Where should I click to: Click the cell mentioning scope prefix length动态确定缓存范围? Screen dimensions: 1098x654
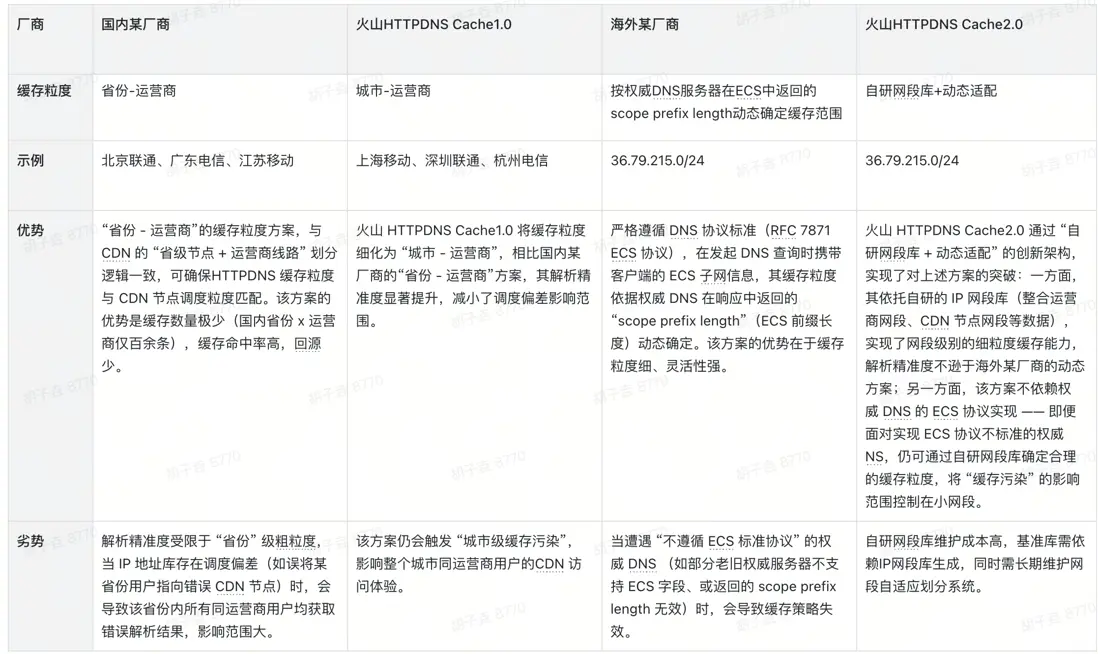point(726,102)
